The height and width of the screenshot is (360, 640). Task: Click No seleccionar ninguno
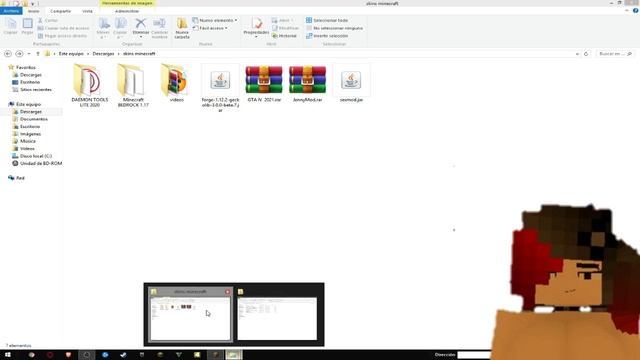click(334, 28)
